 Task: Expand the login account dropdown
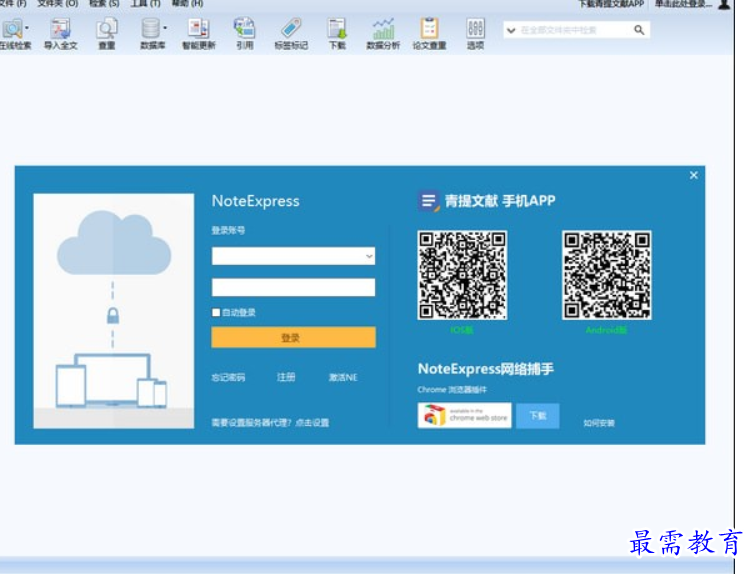369,256
